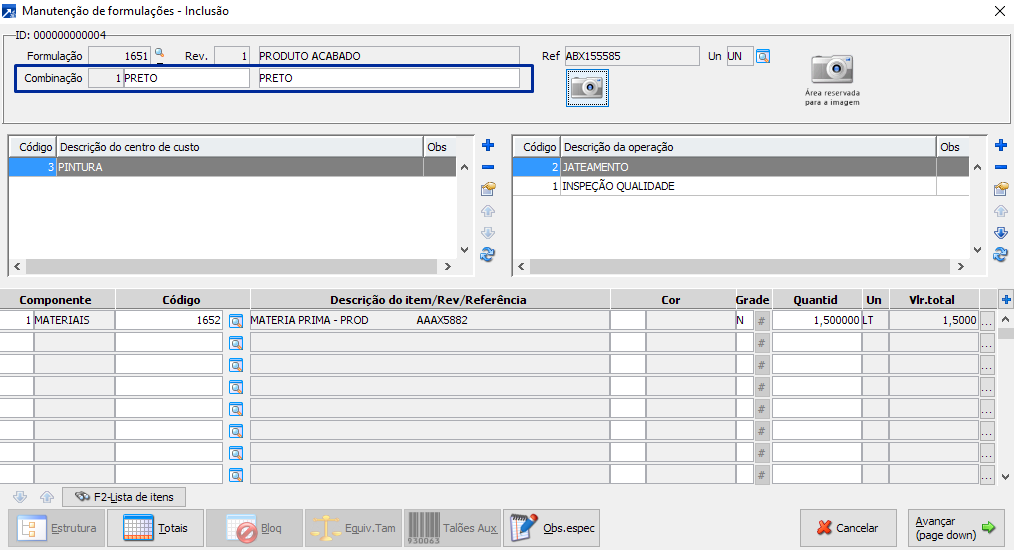Screen dimensions: 1014x550
Task: Select the JATEAMENTO operation row
Action: pos(740,167)
